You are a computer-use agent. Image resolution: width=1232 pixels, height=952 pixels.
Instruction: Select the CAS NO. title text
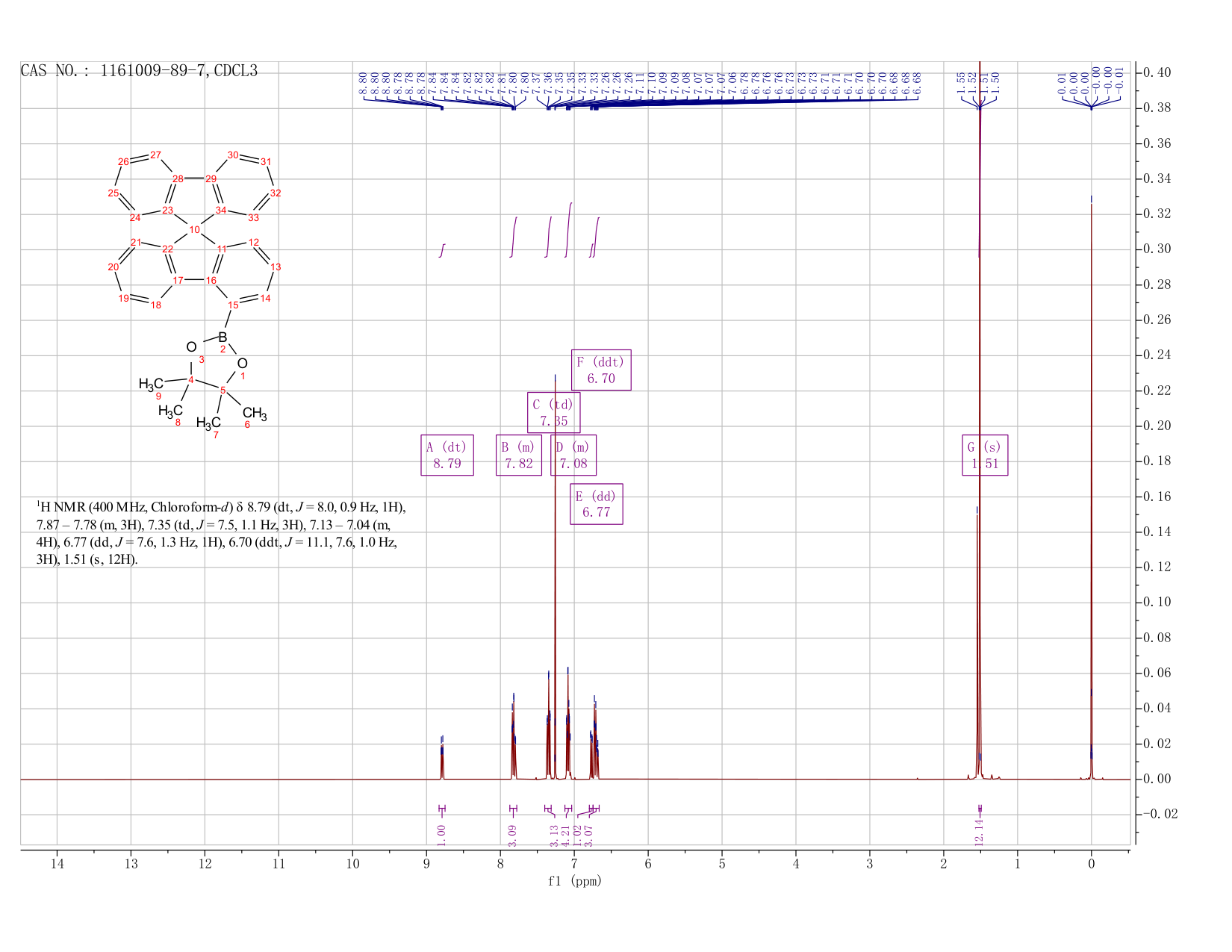(x=139, y=71)
